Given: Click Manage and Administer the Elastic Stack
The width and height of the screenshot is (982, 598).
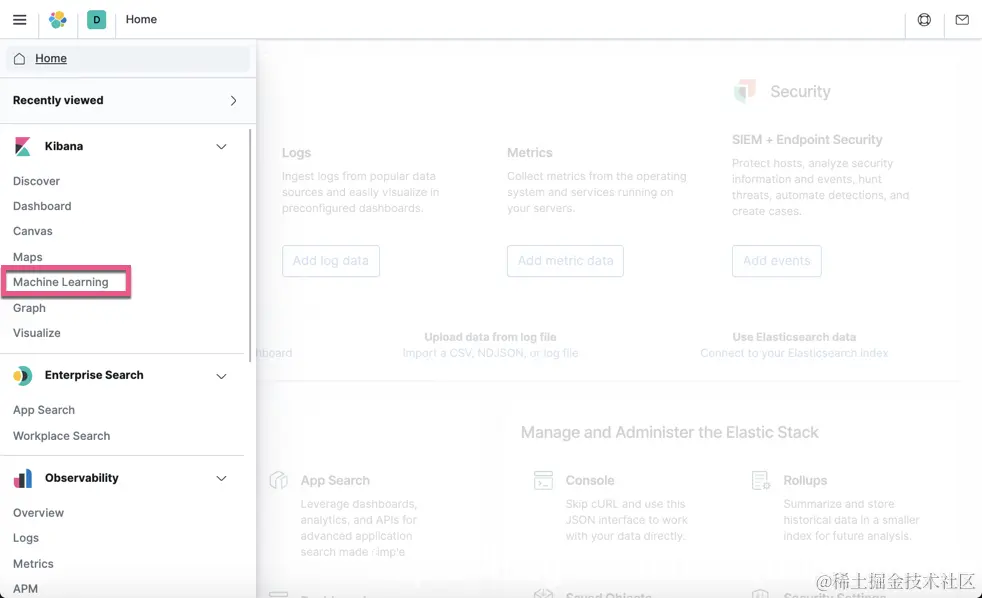Looking at the screenshot, I should (669, 432).
